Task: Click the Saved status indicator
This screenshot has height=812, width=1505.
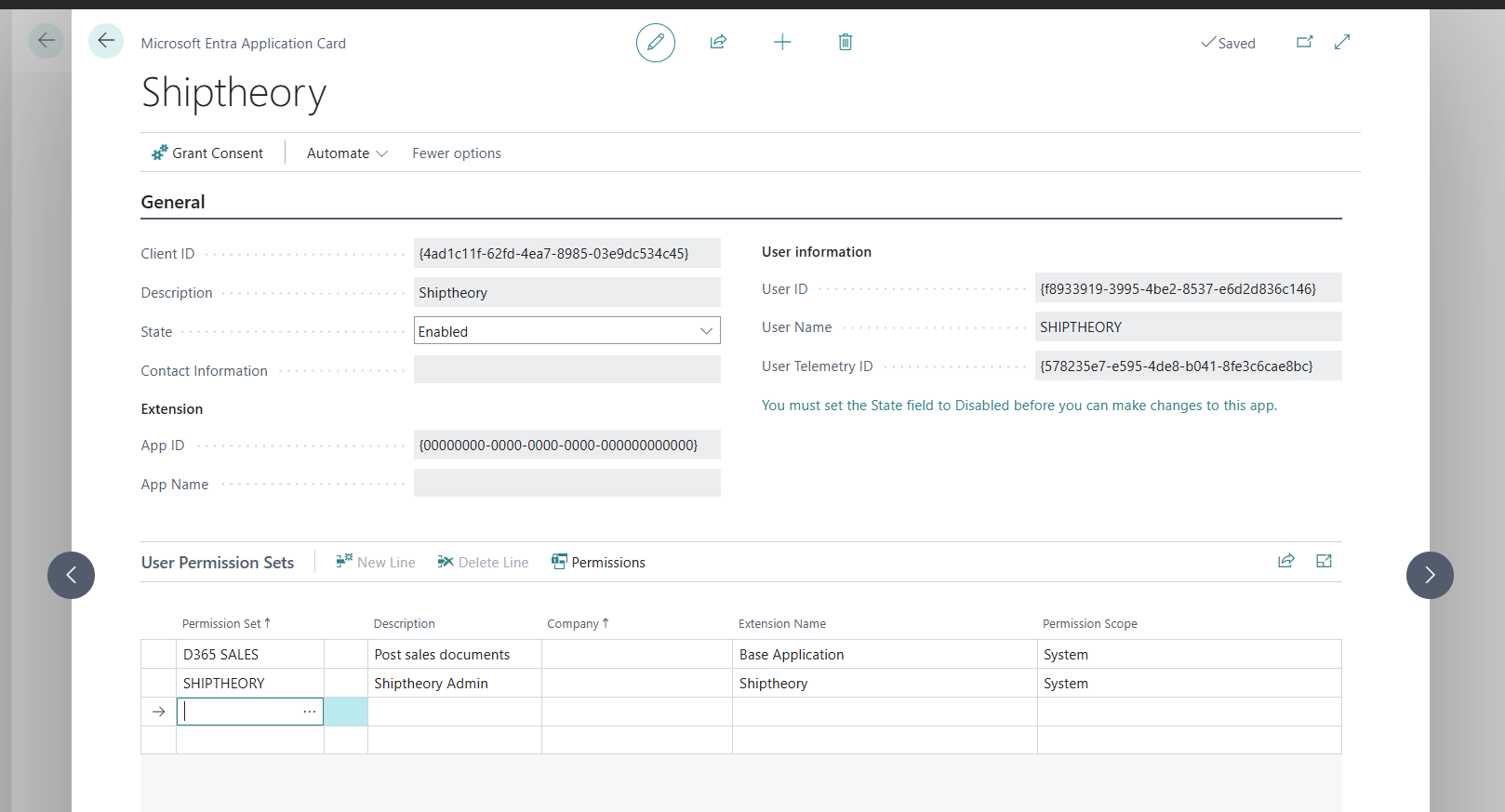Action: pos(1228,43)
